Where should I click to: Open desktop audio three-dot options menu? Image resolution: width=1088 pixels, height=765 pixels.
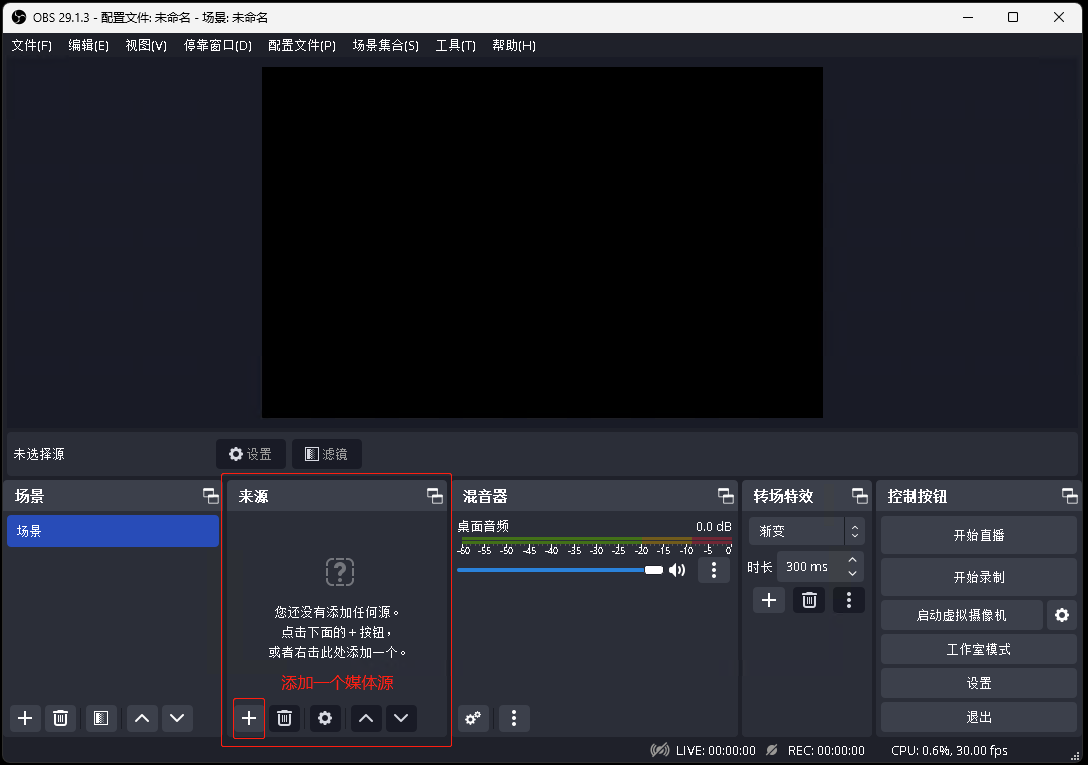[x=713, y=570]
